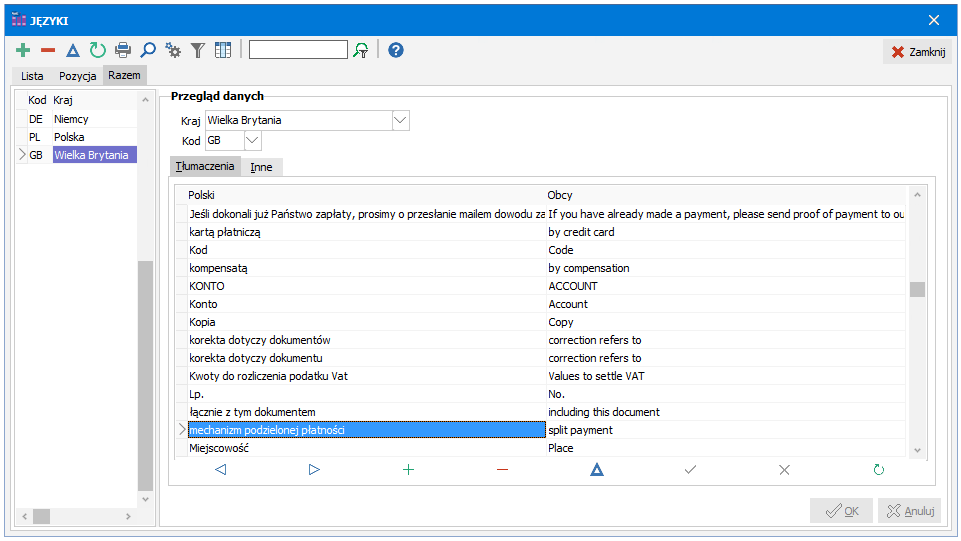Click the country list vertical scrollbar thumb
961x541 pixels.
pos(145,376)
